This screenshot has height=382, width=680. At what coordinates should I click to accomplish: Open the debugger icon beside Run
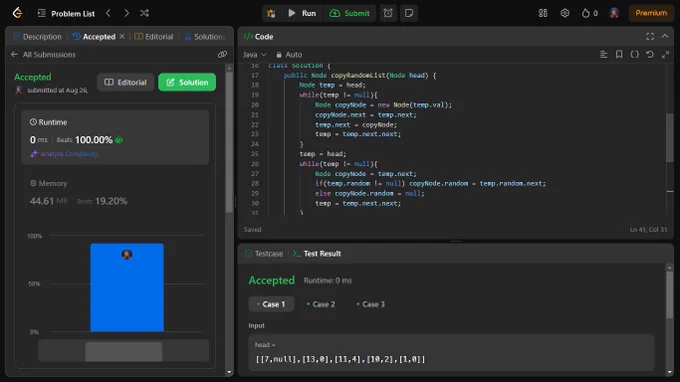pyautogui.click(x=271, y=13)
